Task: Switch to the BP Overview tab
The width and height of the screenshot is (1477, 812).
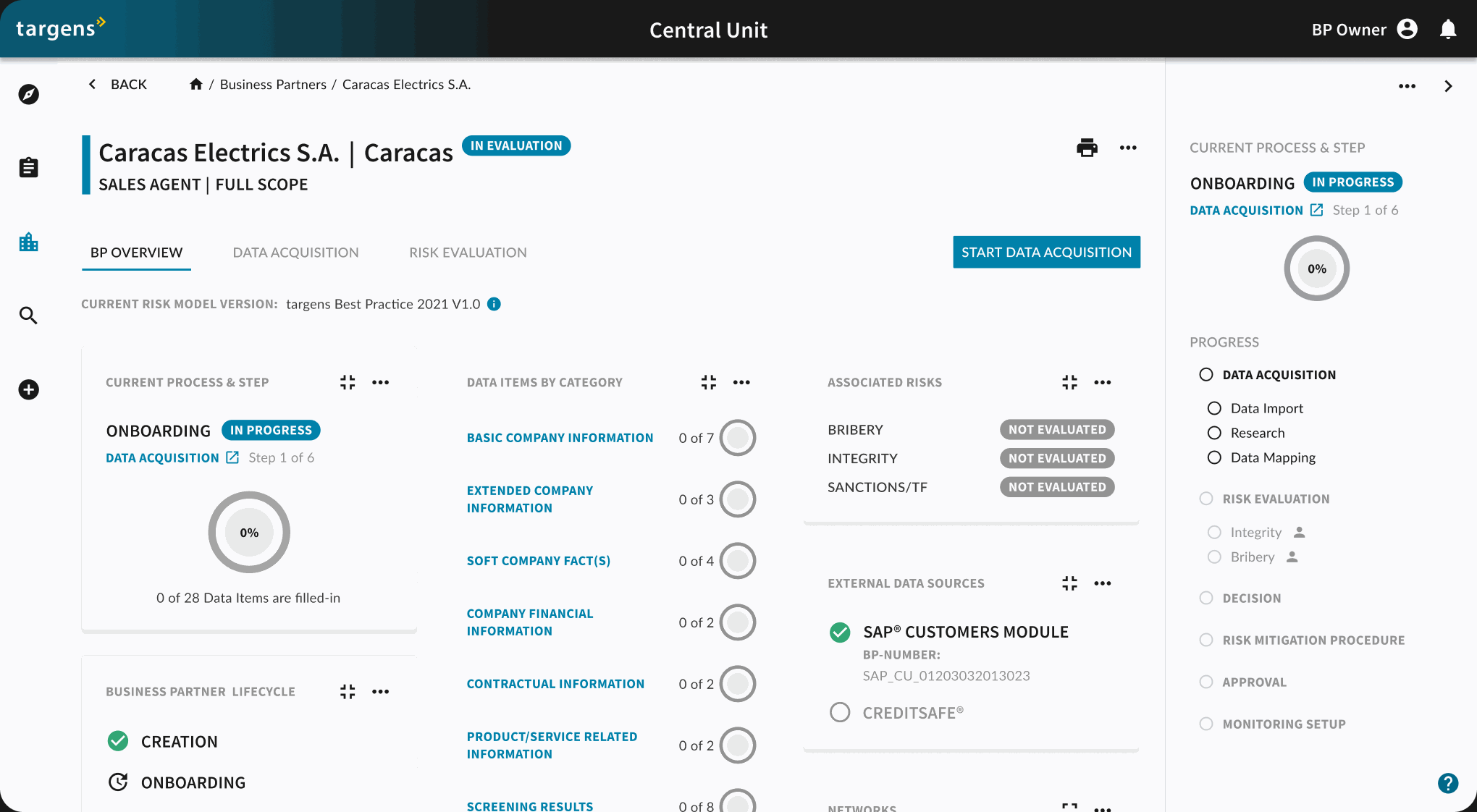Action: coord(136,253)
